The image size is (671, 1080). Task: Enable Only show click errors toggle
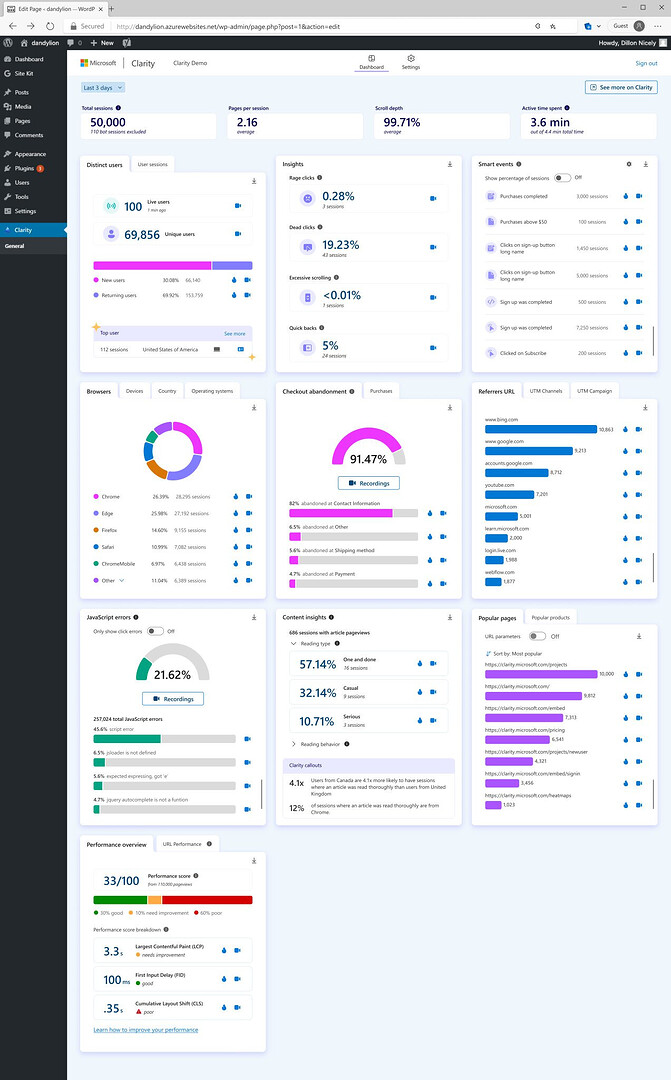(155, 631)
